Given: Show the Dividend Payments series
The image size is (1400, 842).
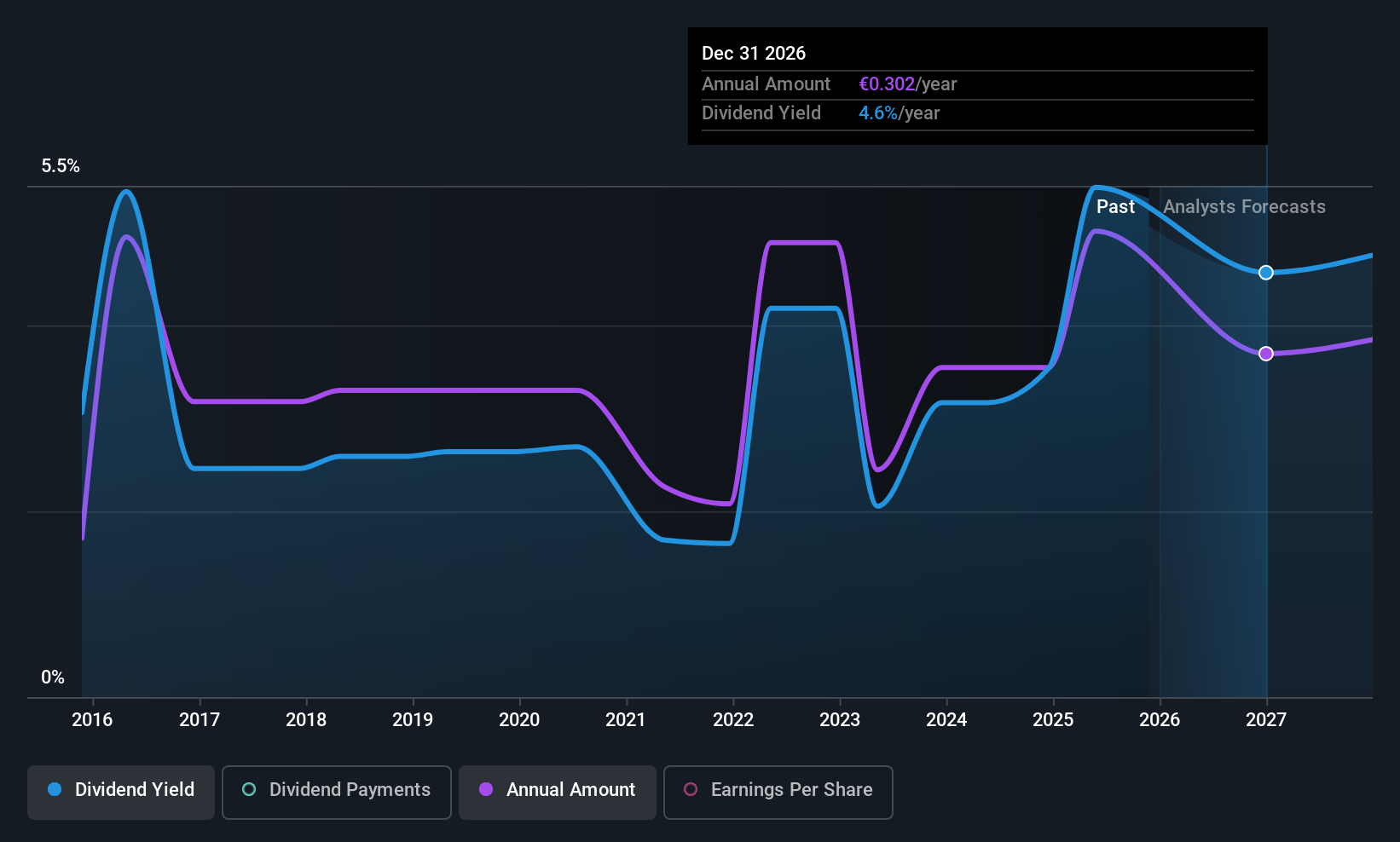Looking at the screenshot, I should click(336, 791).
